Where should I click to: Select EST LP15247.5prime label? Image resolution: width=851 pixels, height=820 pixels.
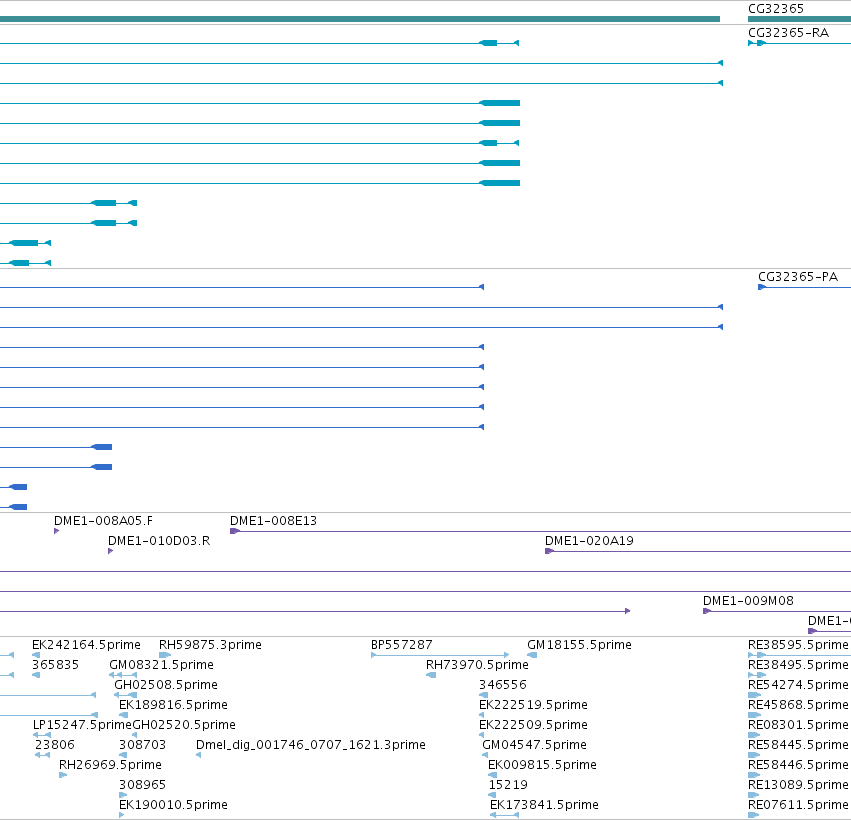click(x=82, y=725)
